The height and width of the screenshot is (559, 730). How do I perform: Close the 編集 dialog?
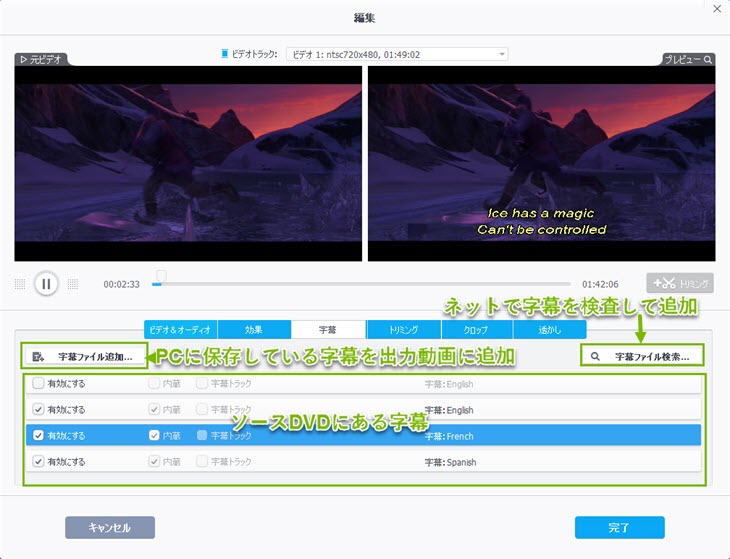click(x=717, y=9)
